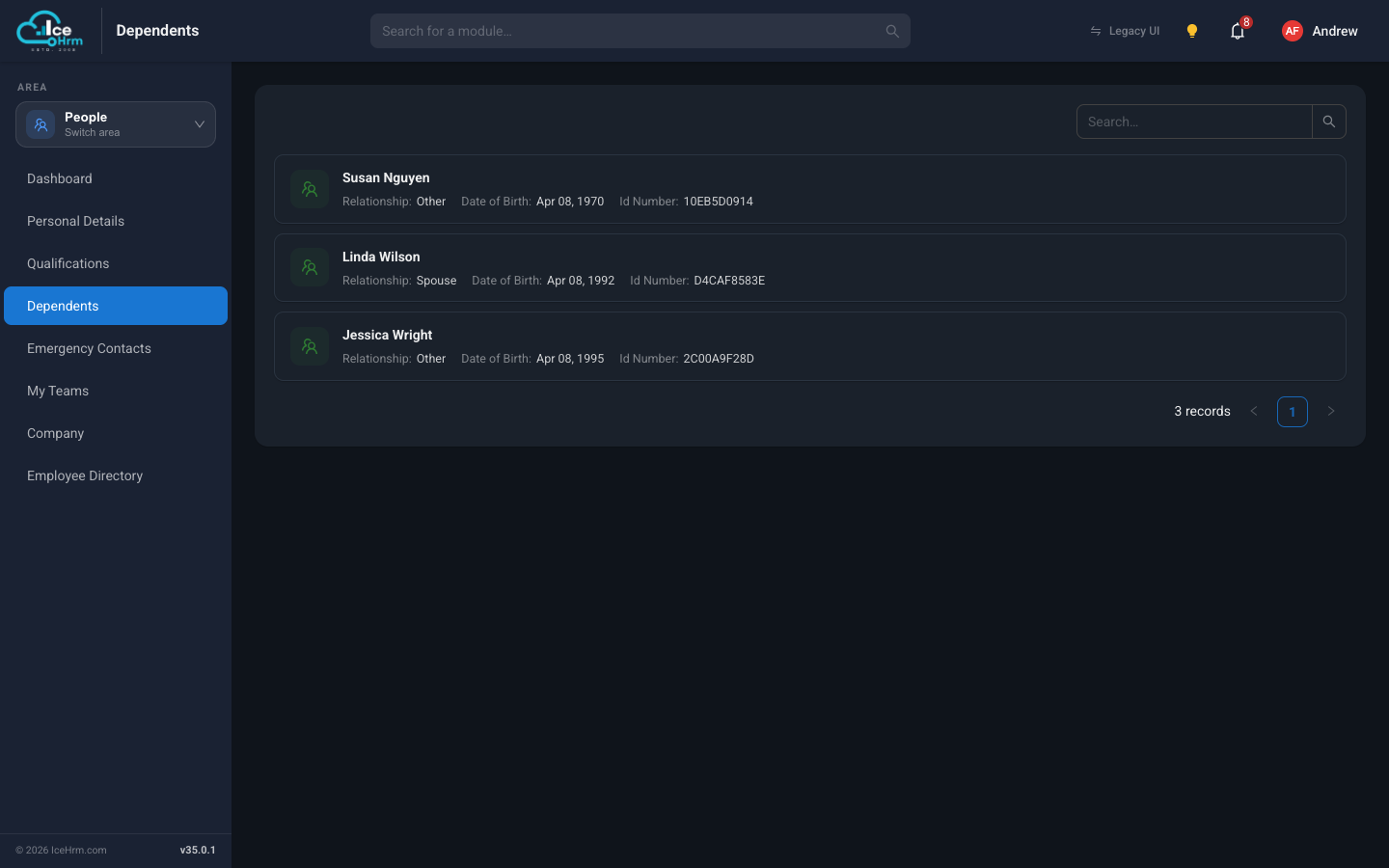Click Susan Nguyen's dependent icon

tap(310, 189)
